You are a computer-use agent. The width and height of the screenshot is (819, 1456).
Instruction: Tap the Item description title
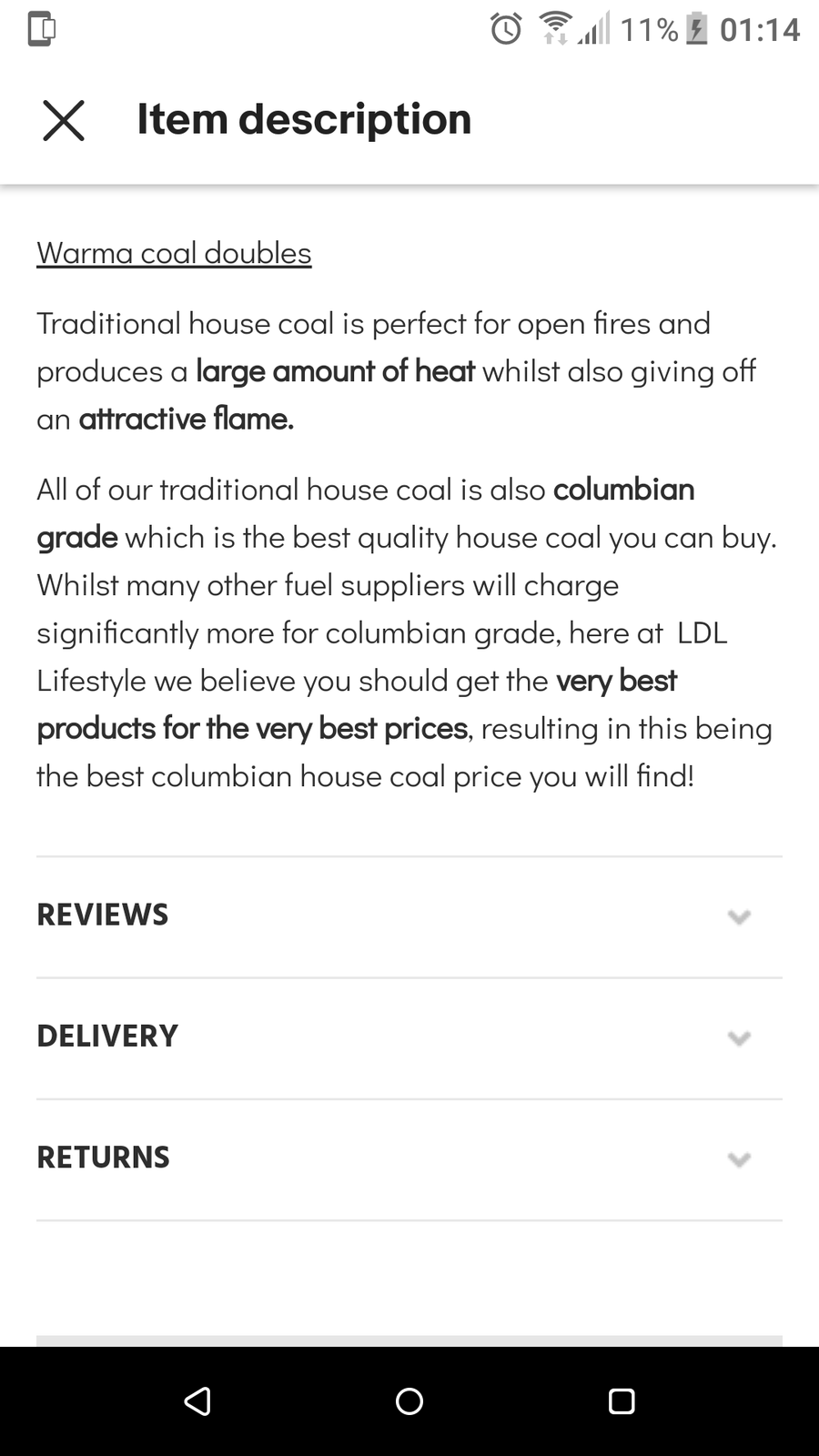(304, 119)
